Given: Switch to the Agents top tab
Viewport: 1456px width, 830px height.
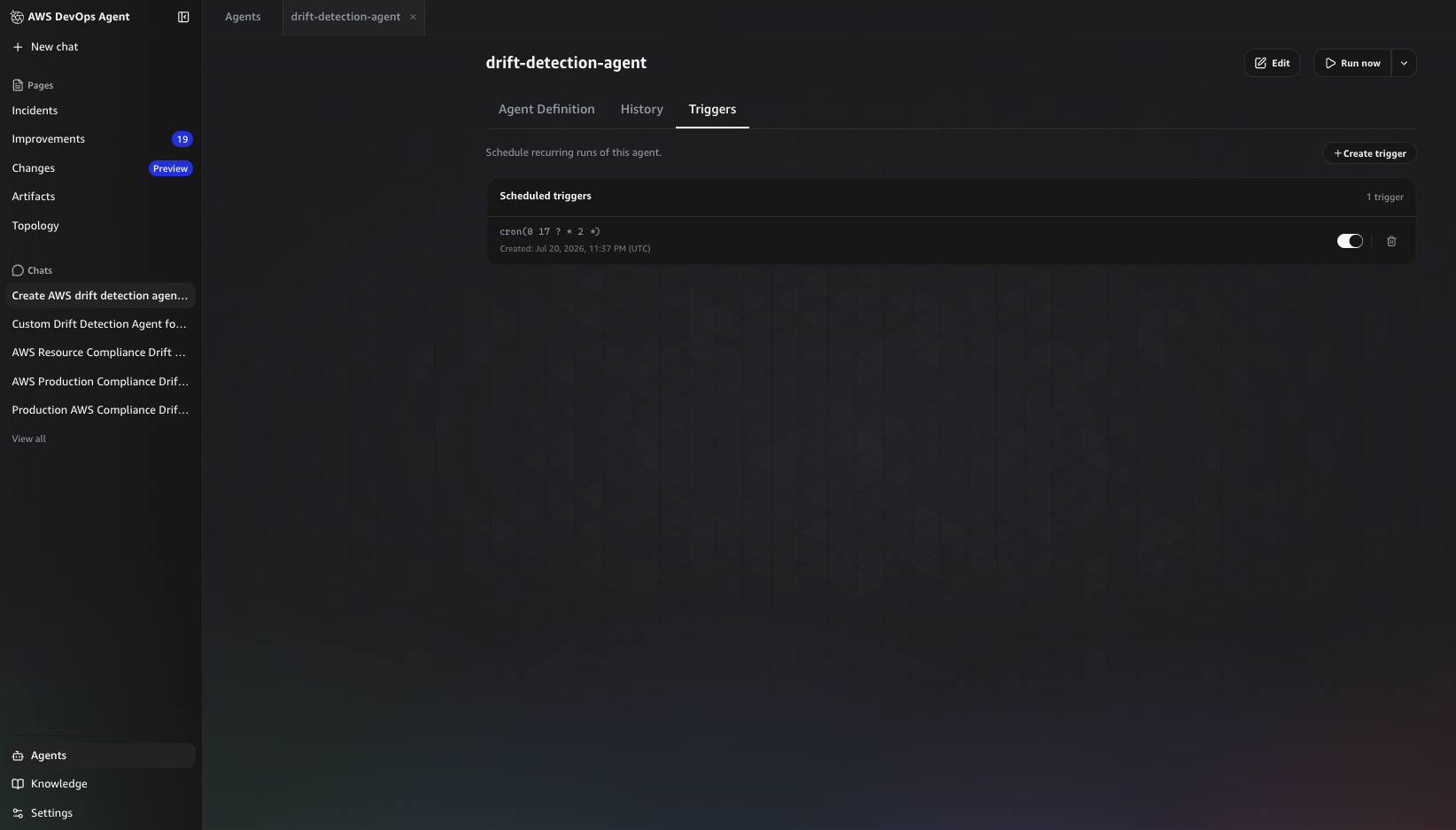Looking at the screenshot, I should pyautogui.click(x=243, y=17).
